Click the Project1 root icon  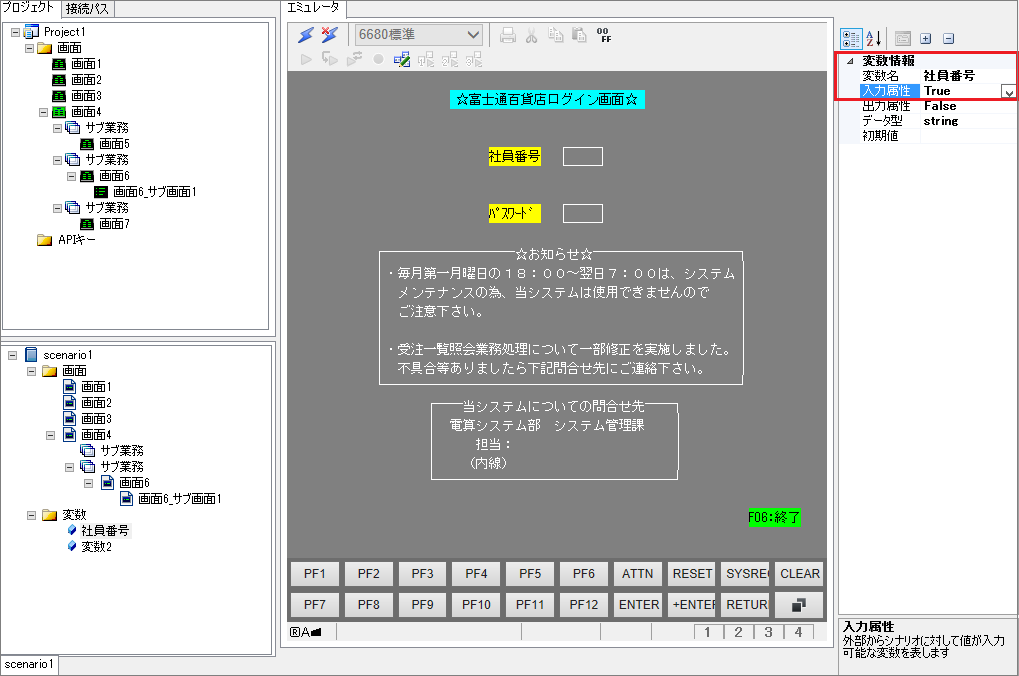pos(31,32)
